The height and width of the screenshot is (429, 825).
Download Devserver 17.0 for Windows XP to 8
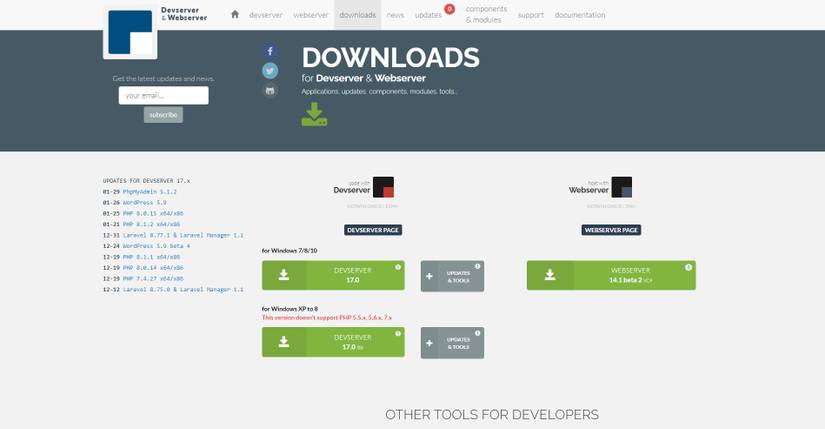point(333,342)
